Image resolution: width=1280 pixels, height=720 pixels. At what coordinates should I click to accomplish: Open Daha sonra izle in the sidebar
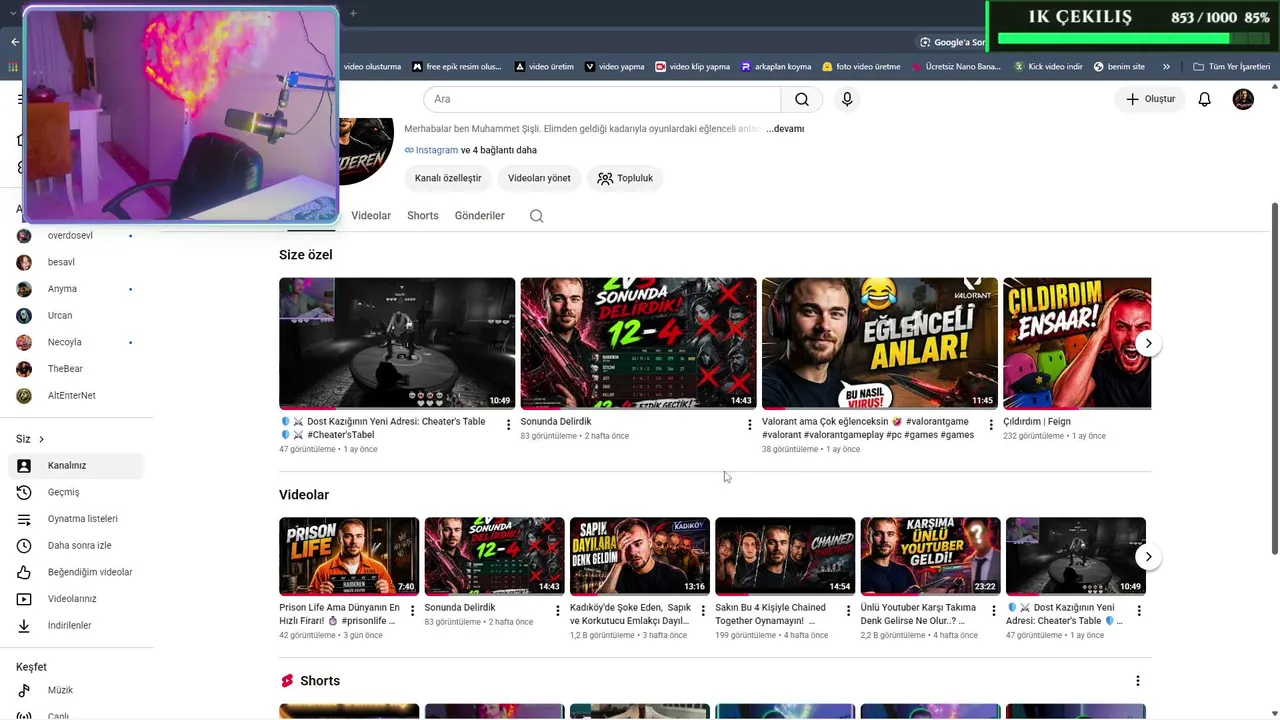(77, 546)
